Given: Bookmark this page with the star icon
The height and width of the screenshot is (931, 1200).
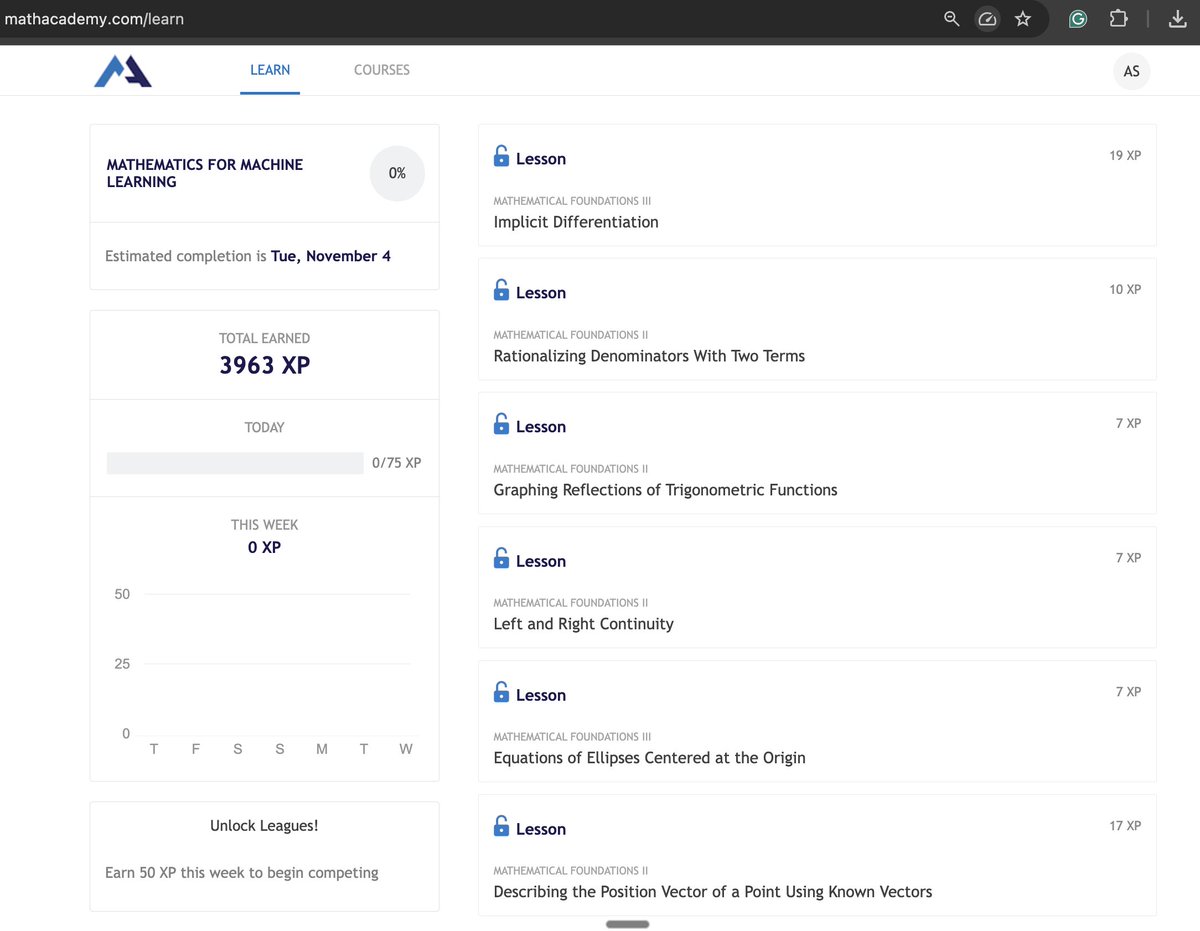Looking at the screenshot, I should 1023,19.
